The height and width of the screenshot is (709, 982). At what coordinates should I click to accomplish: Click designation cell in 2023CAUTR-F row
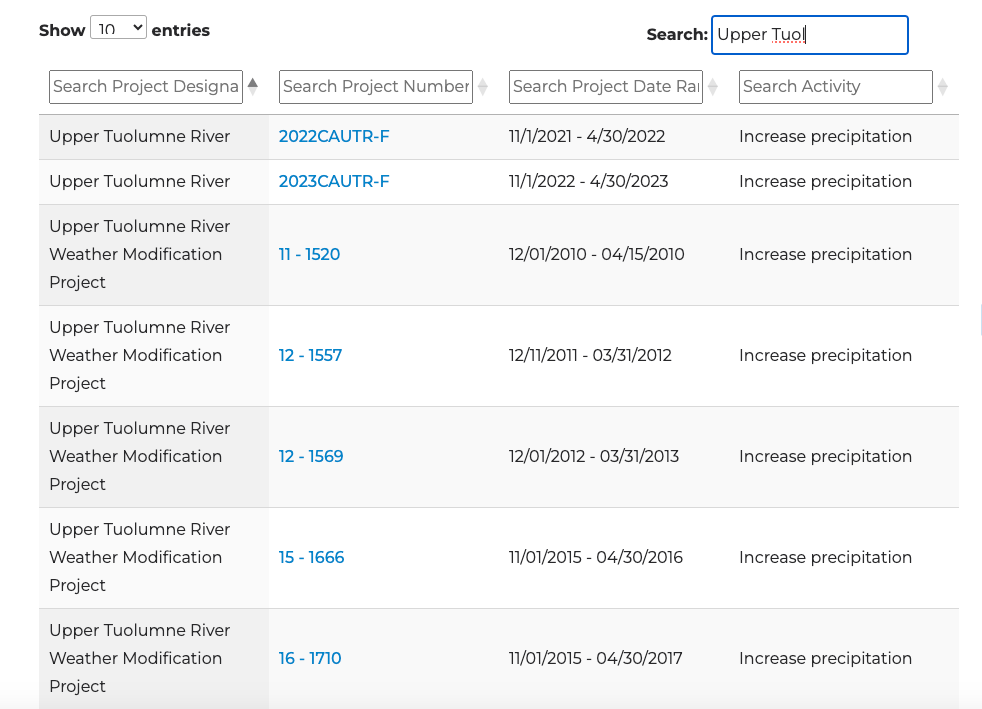(x=154, y=182)
